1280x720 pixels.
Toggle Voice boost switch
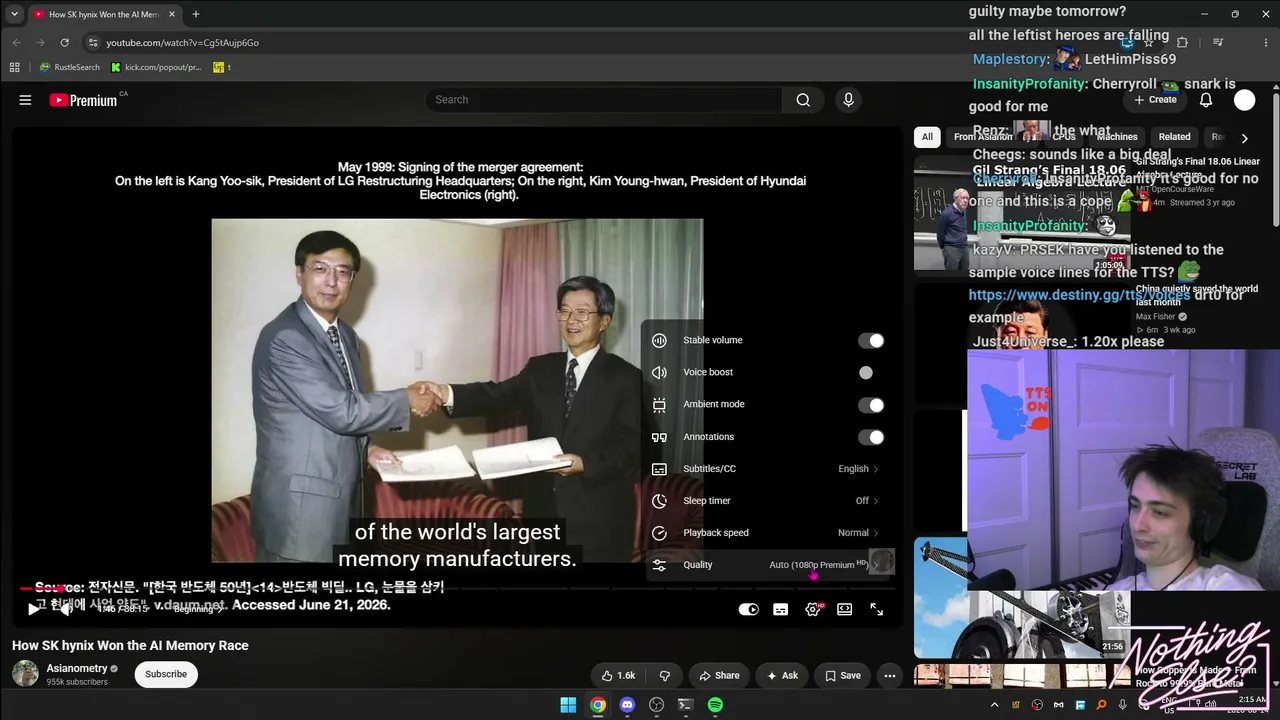point(871,373)
